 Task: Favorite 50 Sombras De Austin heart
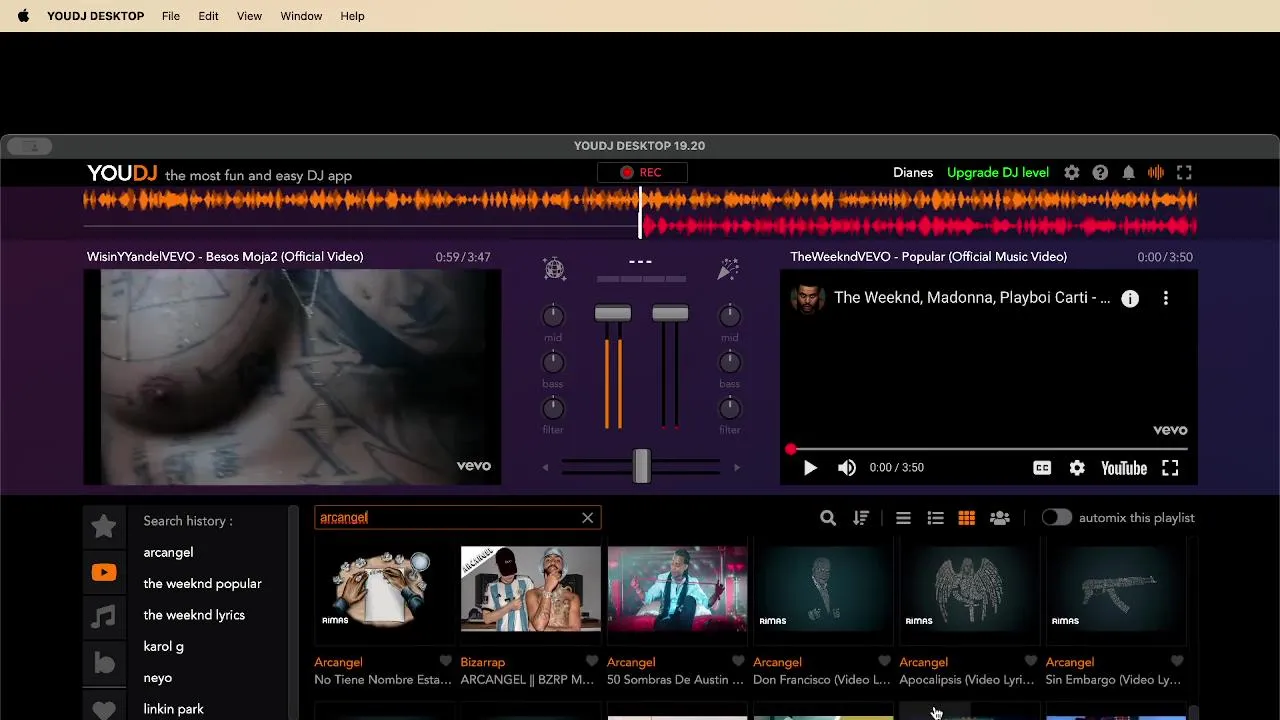click(x=738, y=661)
